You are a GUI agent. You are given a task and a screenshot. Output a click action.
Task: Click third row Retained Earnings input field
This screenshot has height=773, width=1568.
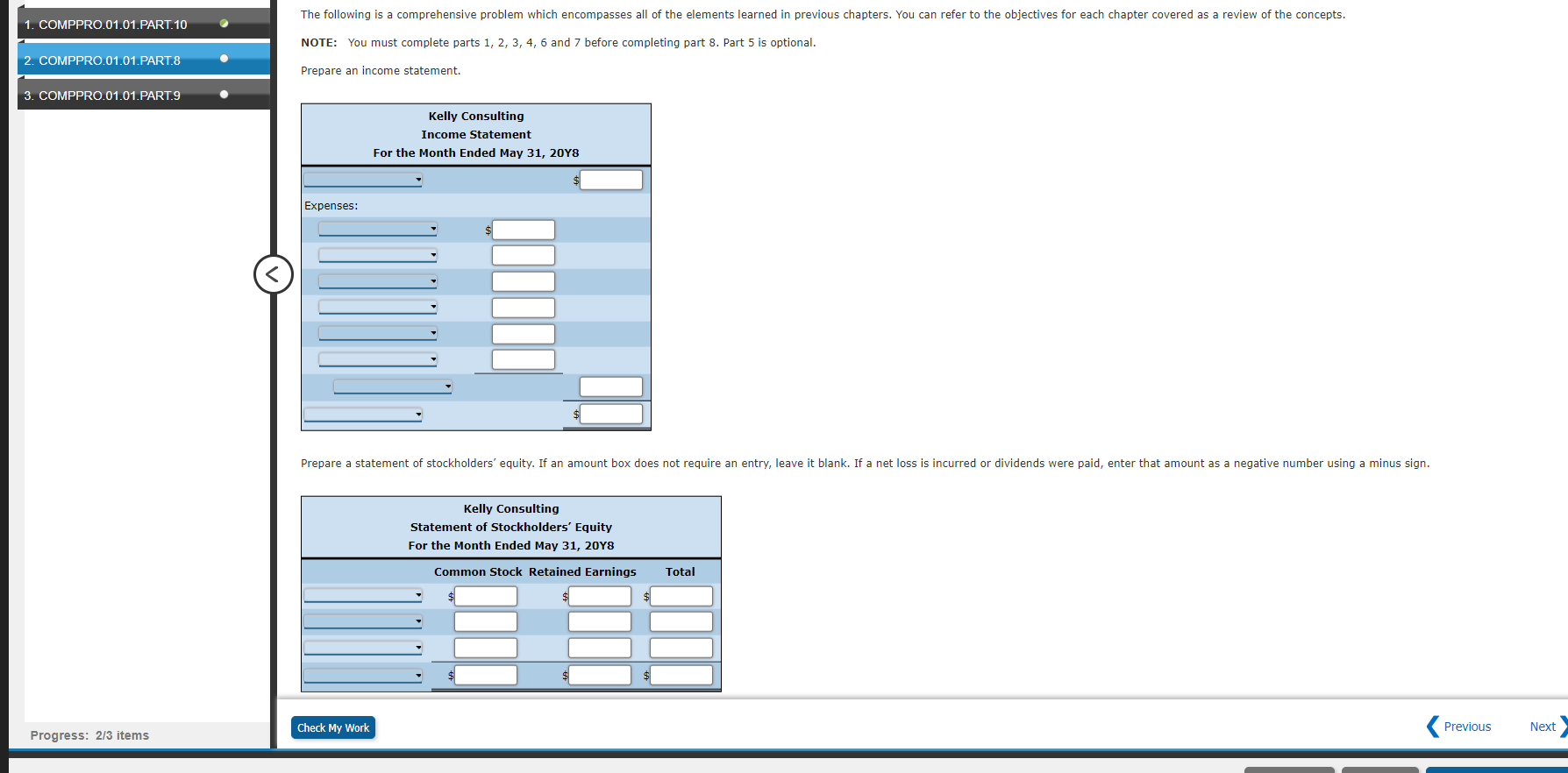point(600,648)
